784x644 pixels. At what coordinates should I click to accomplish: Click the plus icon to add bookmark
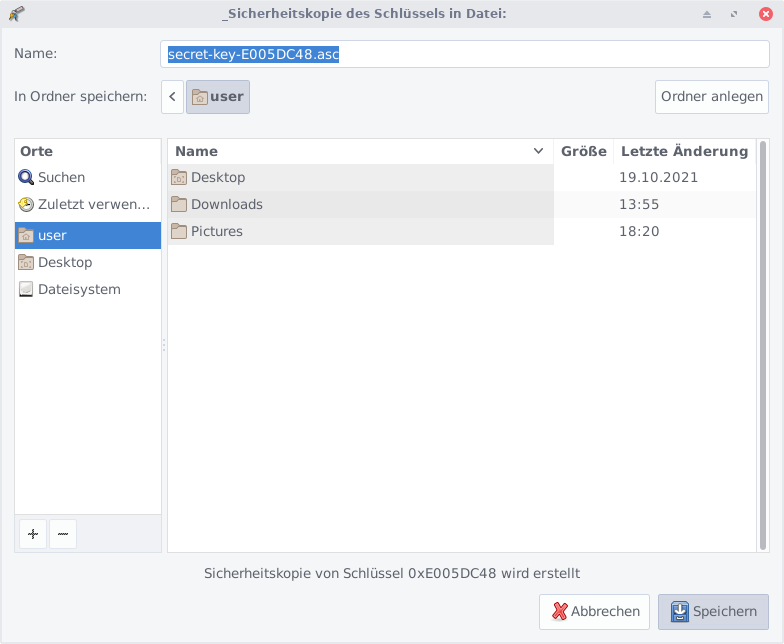[33, 534]
